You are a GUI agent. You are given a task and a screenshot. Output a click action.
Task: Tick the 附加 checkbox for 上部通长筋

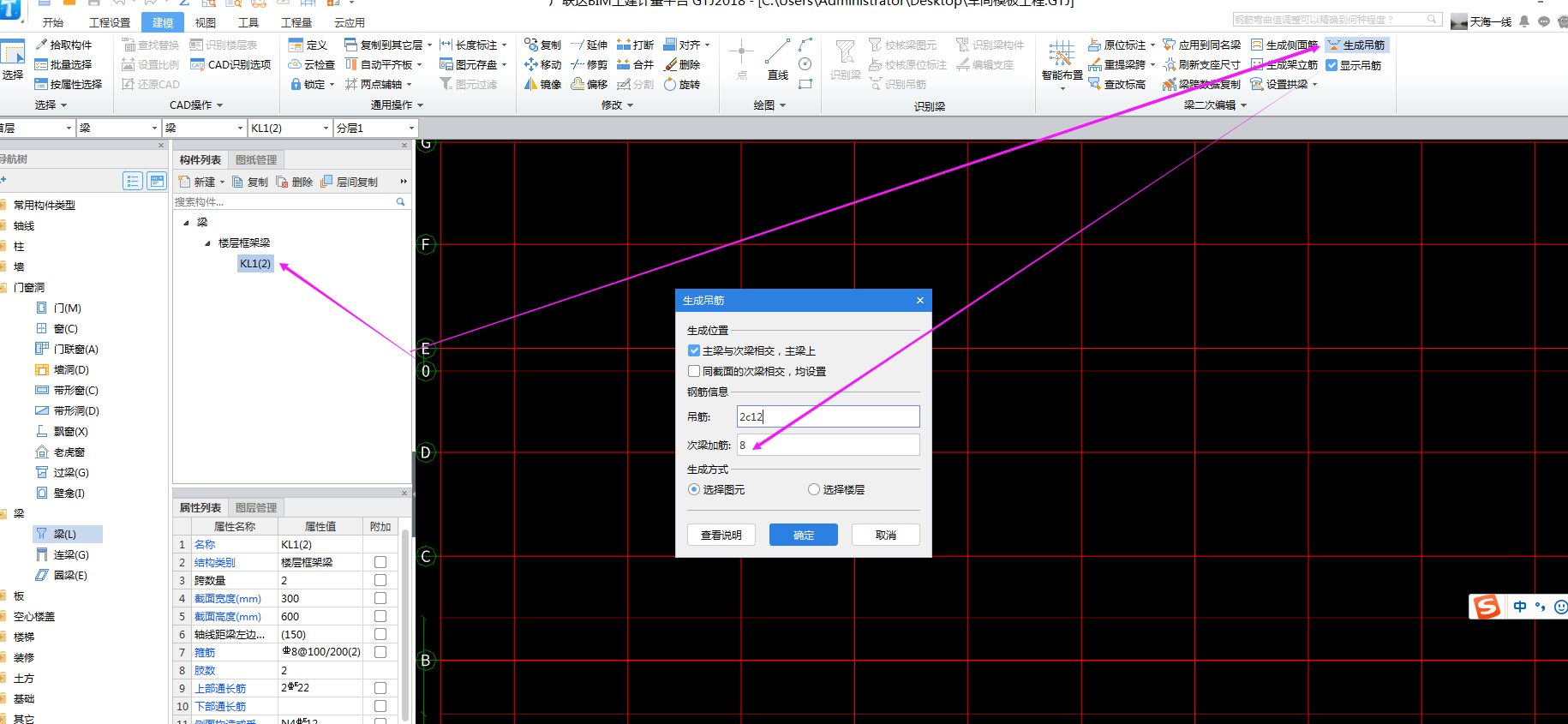[380, 688]
